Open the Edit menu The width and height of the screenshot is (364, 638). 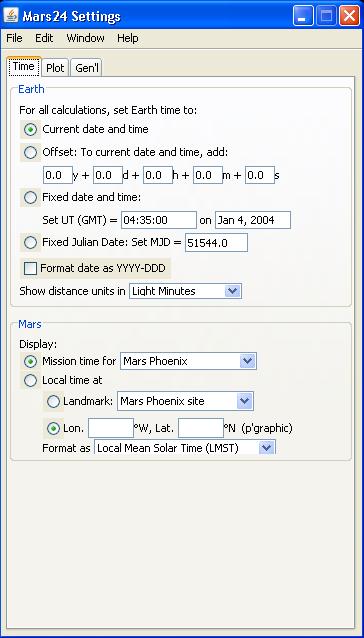44,38
